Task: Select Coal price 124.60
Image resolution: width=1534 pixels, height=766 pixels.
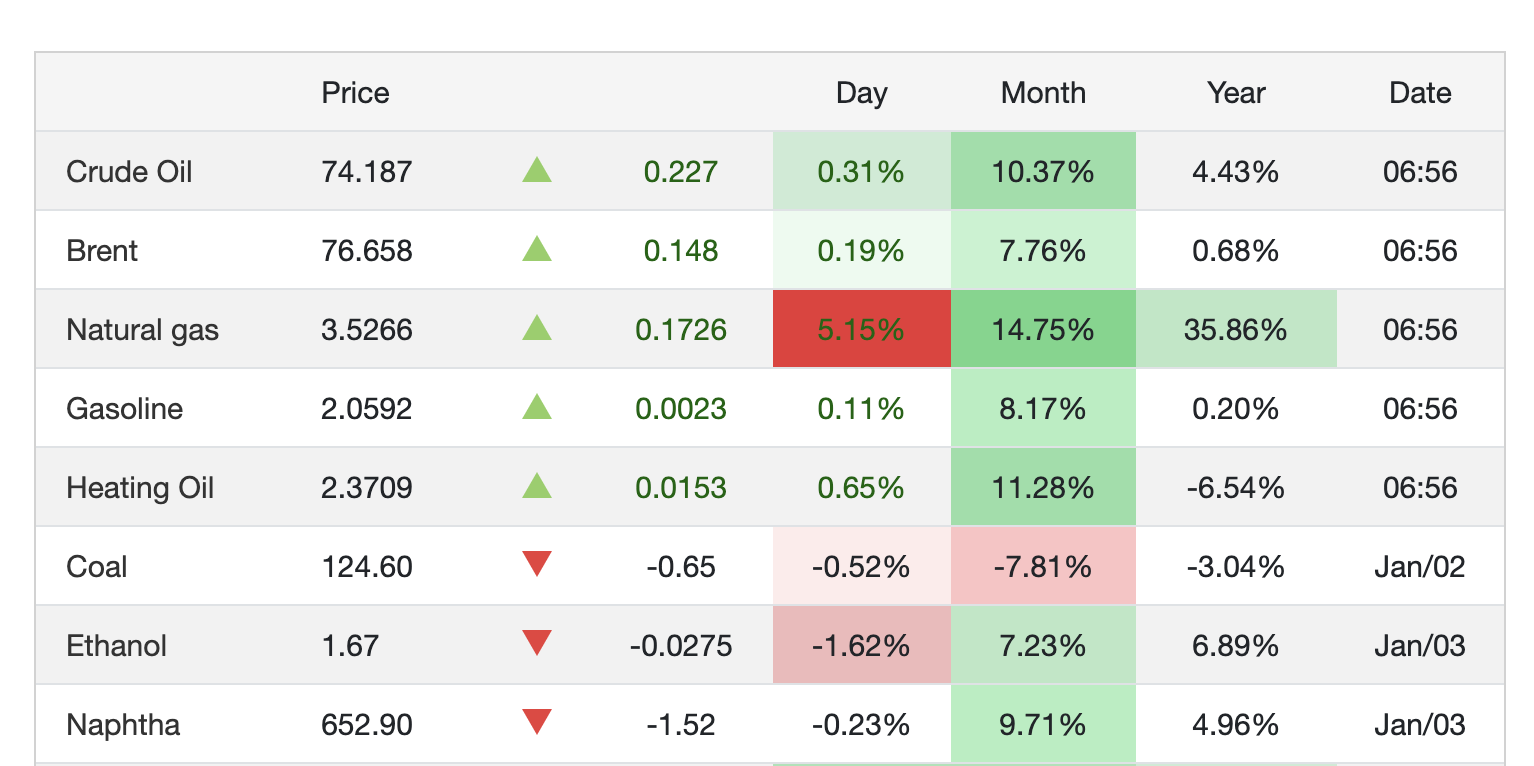Action: click(366, 567)
